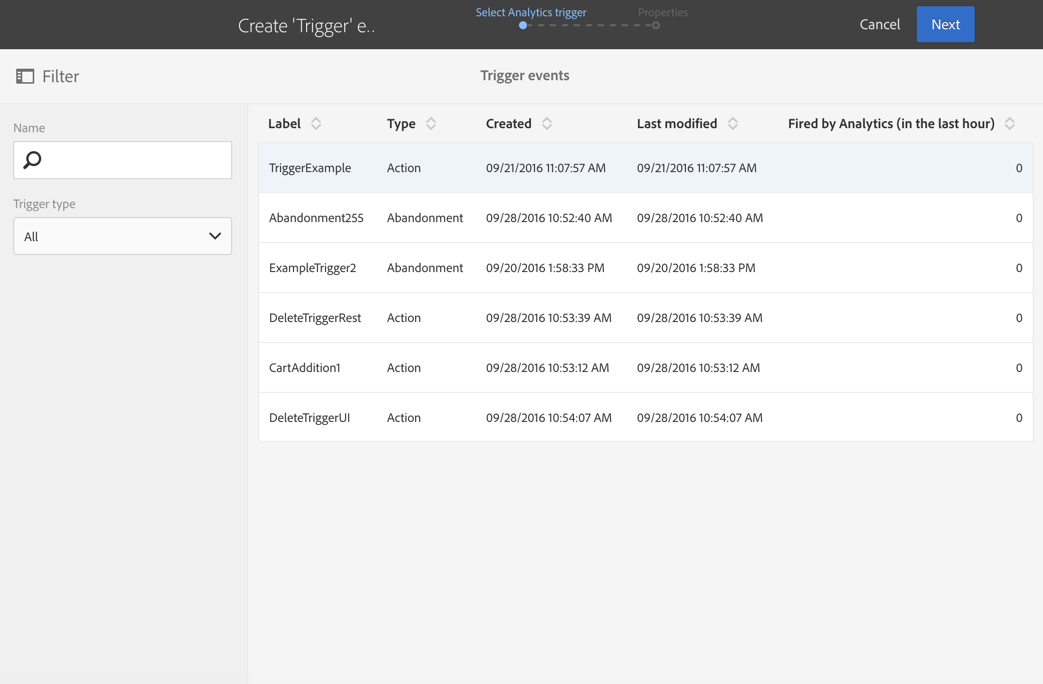Sort by Type column arrows

point(431,124)
